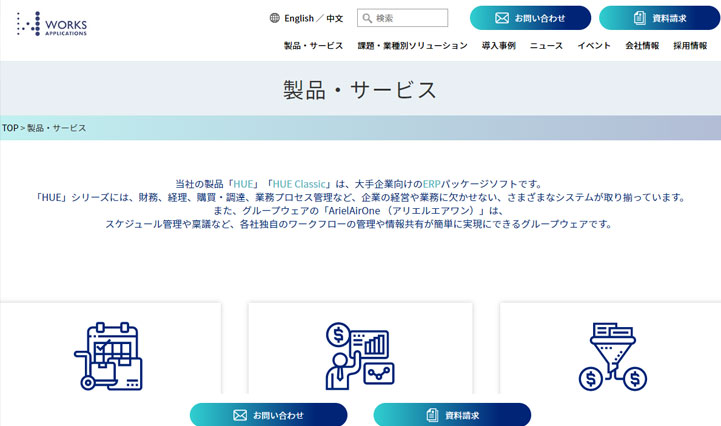This screenshot has width=721, height=426.
Task: Click the 製品・サービス page heading
Action: pyautogui.click(x=360, y=89)
